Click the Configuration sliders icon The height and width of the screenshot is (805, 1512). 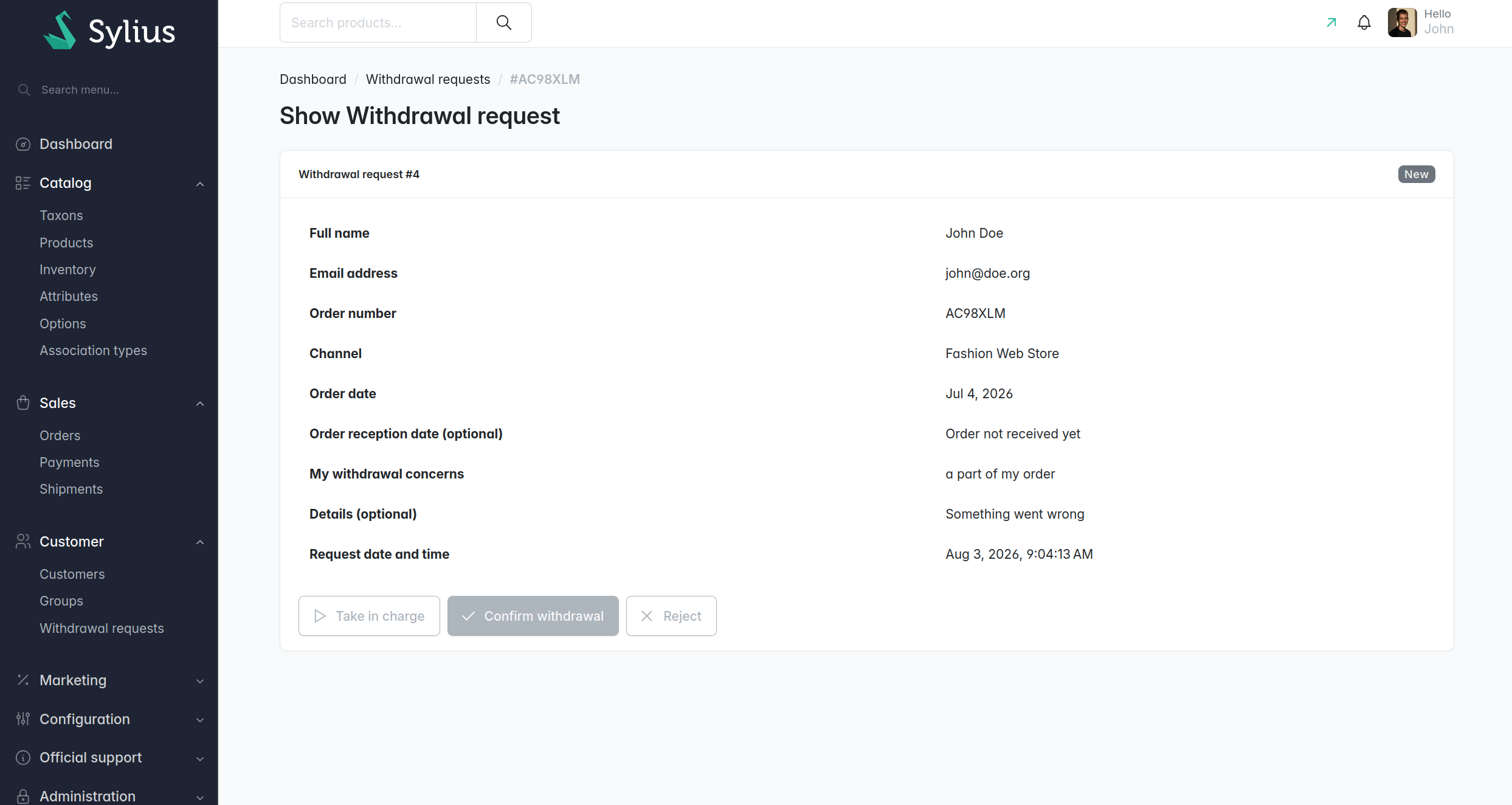tap(23, 719)
